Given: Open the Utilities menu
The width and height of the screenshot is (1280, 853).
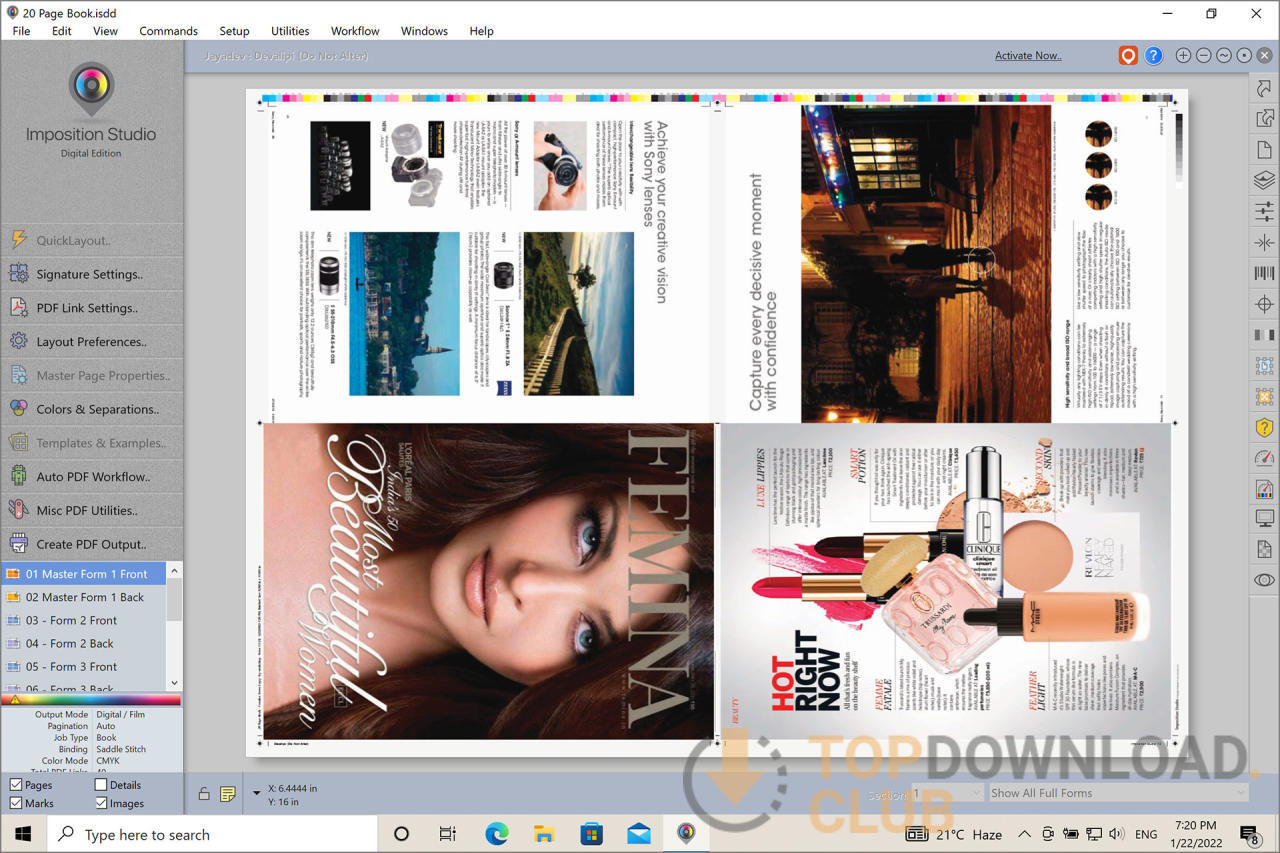Looking at the screenshot, I should pyautogui.click(x=290, y=31).
